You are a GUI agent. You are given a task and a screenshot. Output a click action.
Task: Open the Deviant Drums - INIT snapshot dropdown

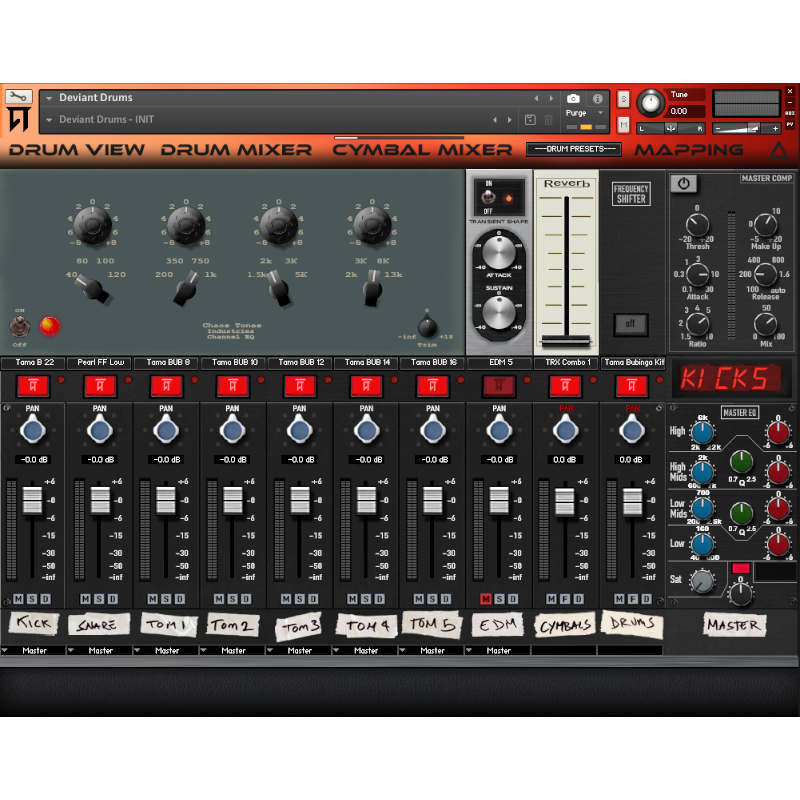(x=49, y=120)
